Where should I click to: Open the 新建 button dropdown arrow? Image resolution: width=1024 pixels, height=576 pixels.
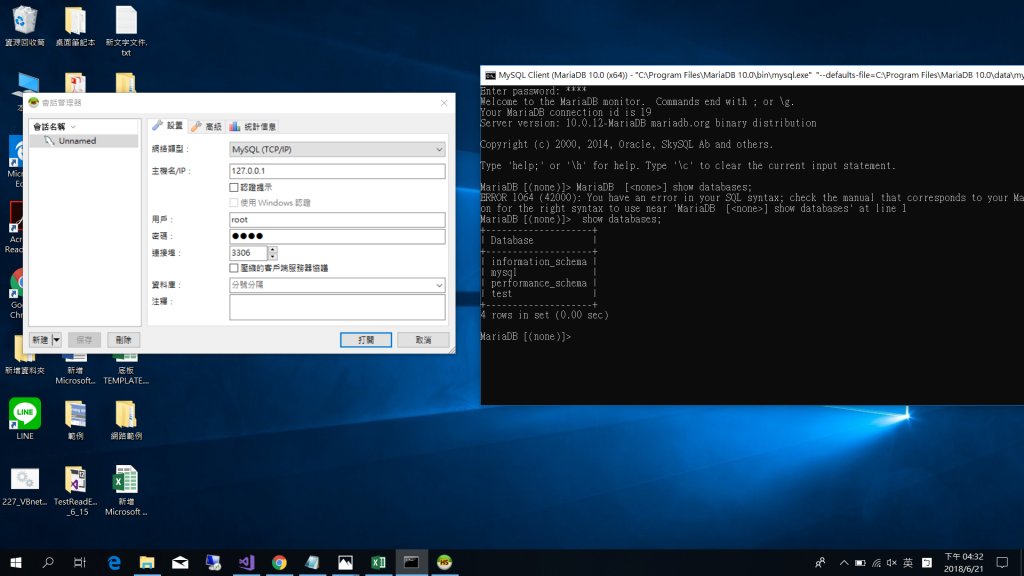57,340
